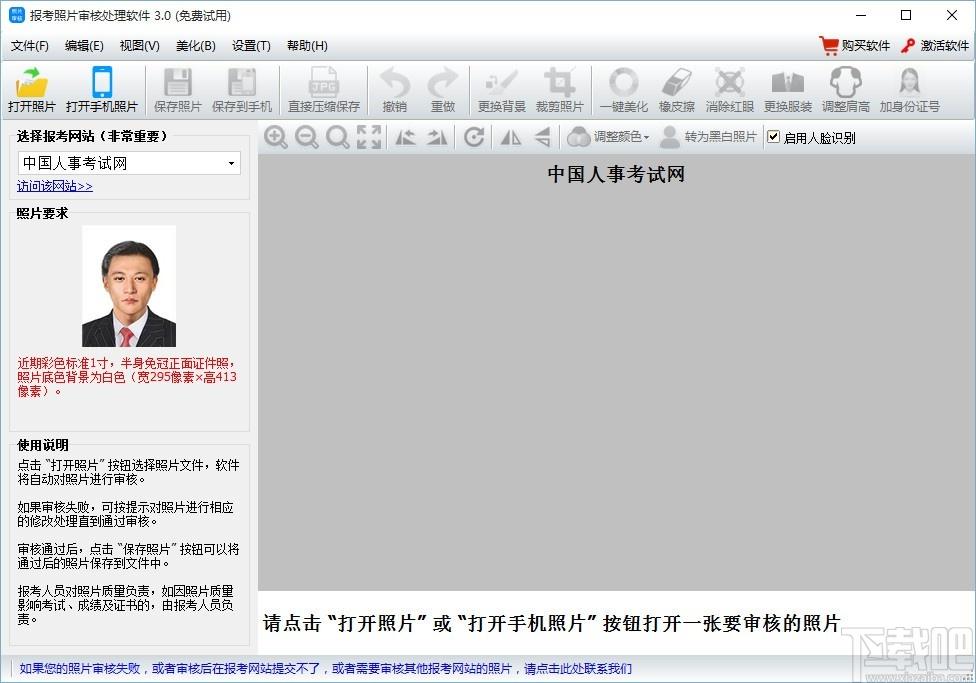The width and height of the screenshot is (976, 683).
Task: Open the 美化(B) menu
Action: (x=195, y=45)
